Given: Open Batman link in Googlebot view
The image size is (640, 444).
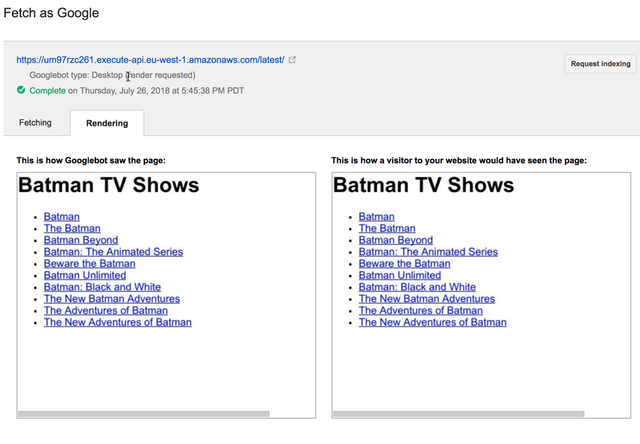Looking at the screenshot, I should (x=62, y=217).
